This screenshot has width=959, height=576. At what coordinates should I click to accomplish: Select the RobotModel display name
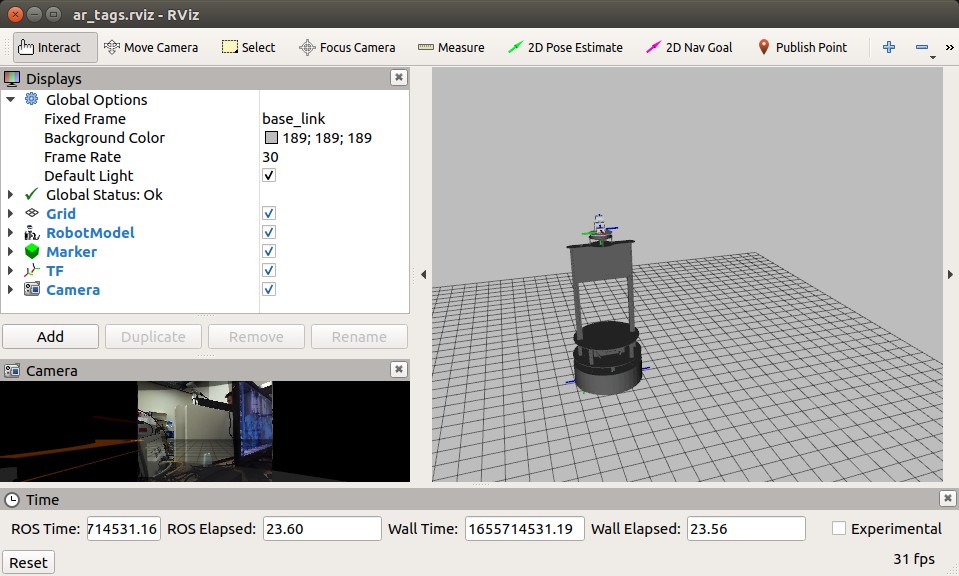[x=91, y=232]
